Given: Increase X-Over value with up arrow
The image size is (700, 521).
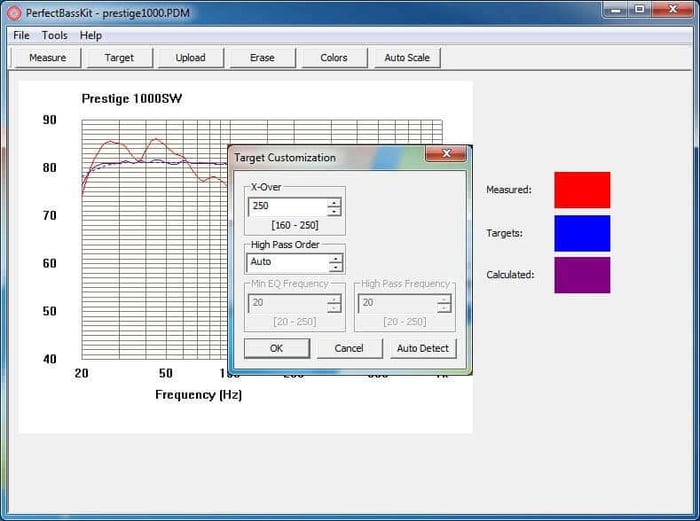Looking at the screenshot, I should (x=334, y=202).
